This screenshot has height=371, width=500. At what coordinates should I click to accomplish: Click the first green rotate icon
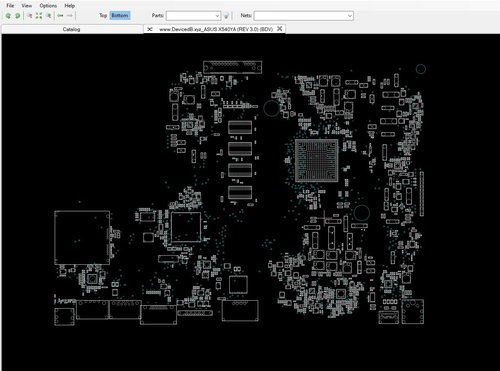[x=8, y=16]
